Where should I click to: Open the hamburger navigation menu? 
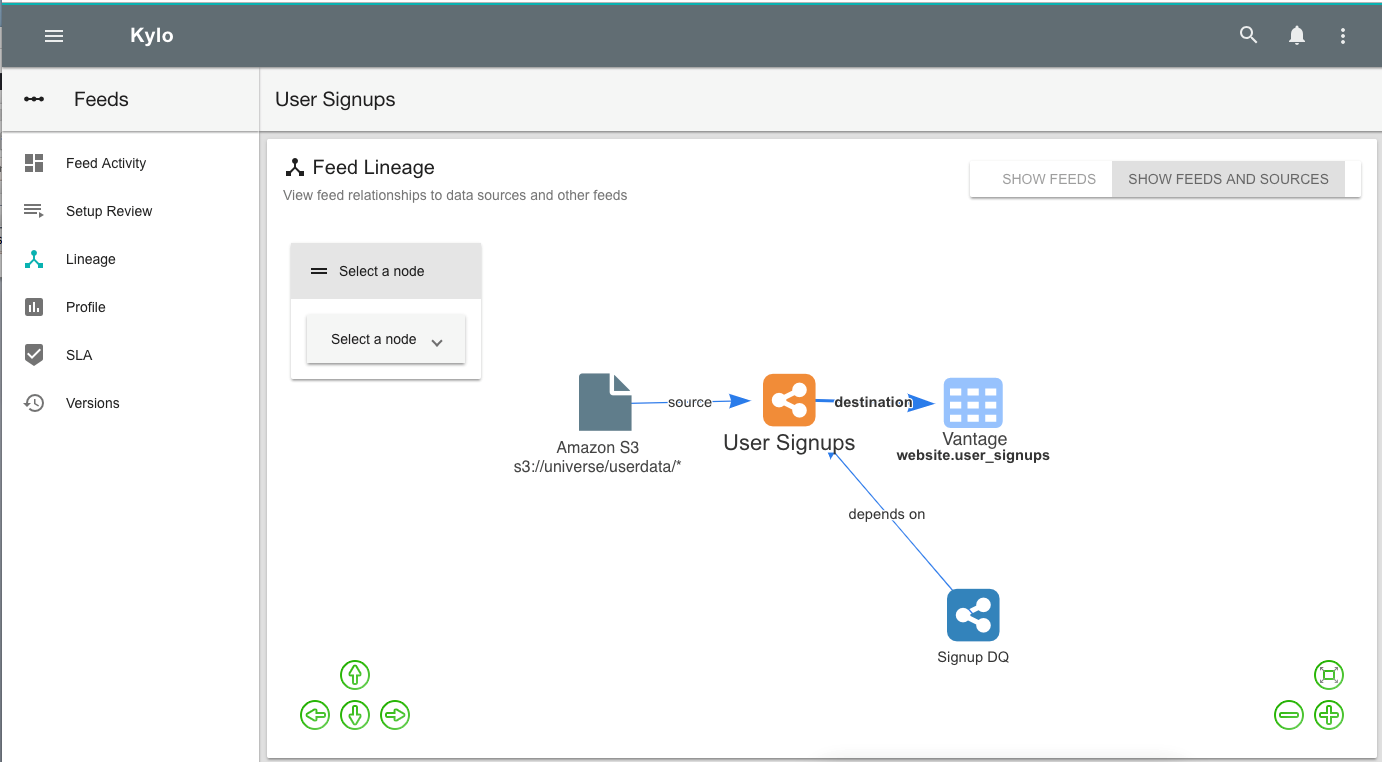[x=54, y=36]
